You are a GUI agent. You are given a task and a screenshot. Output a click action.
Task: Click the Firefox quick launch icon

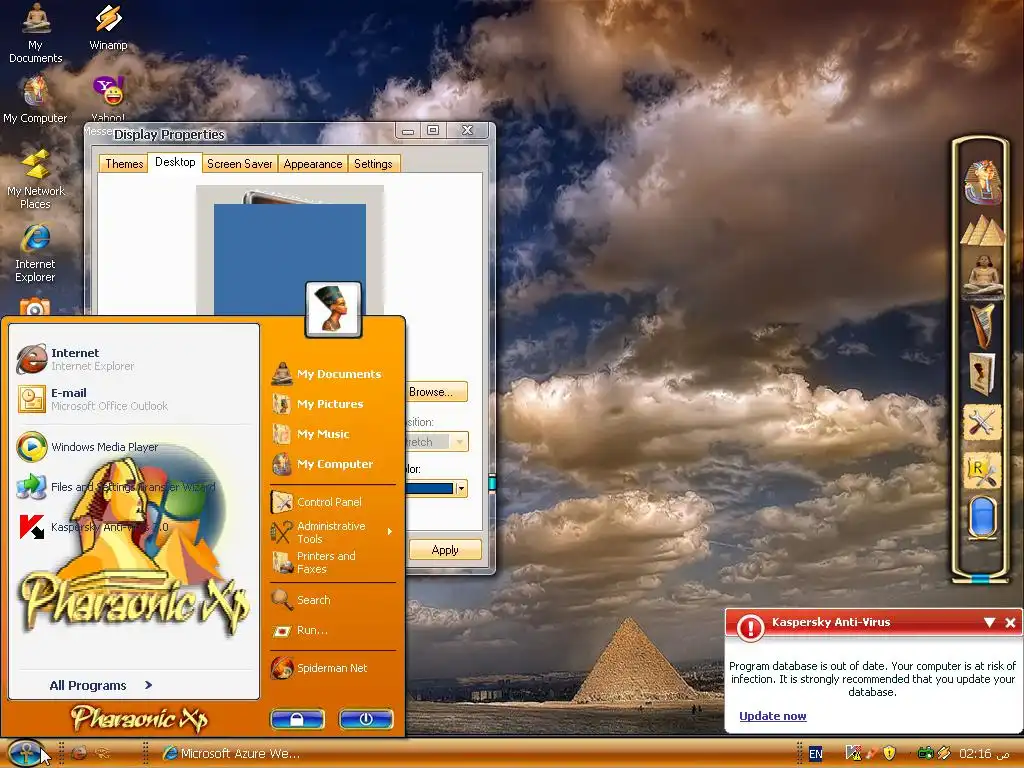coord(79,753)
